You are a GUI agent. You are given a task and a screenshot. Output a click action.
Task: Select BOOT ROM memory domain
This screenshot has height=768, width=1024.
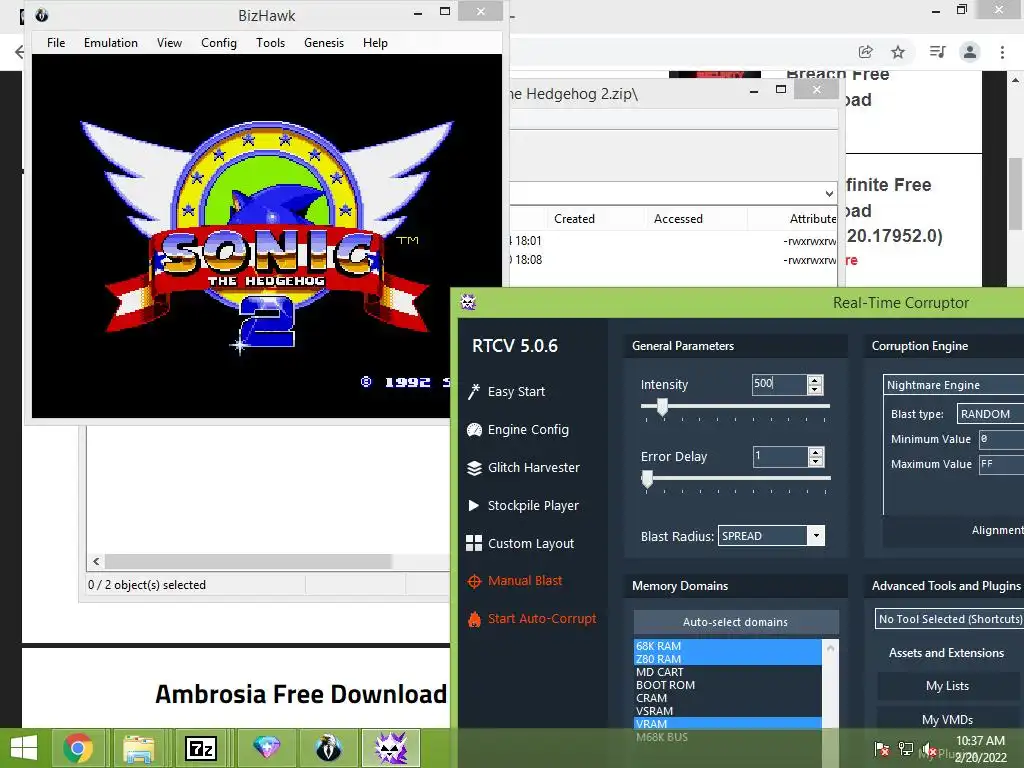(728, 685)
